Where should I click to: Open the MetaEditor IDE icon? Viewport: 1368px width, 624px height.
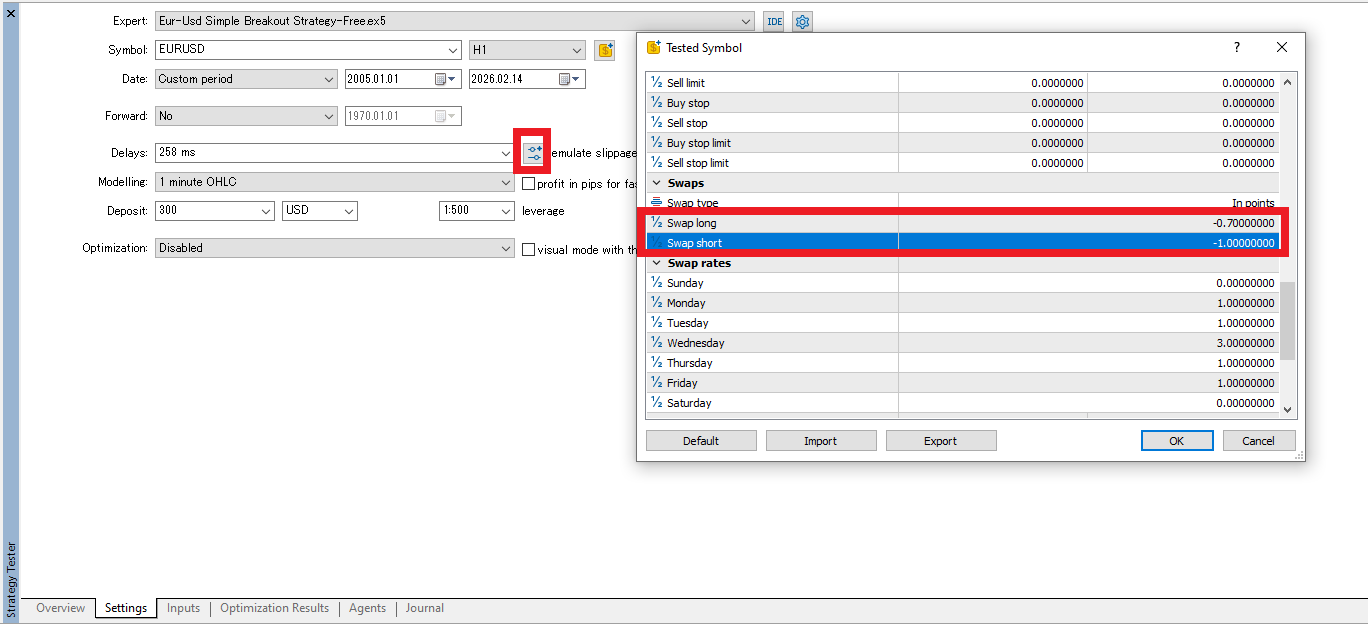773,21
